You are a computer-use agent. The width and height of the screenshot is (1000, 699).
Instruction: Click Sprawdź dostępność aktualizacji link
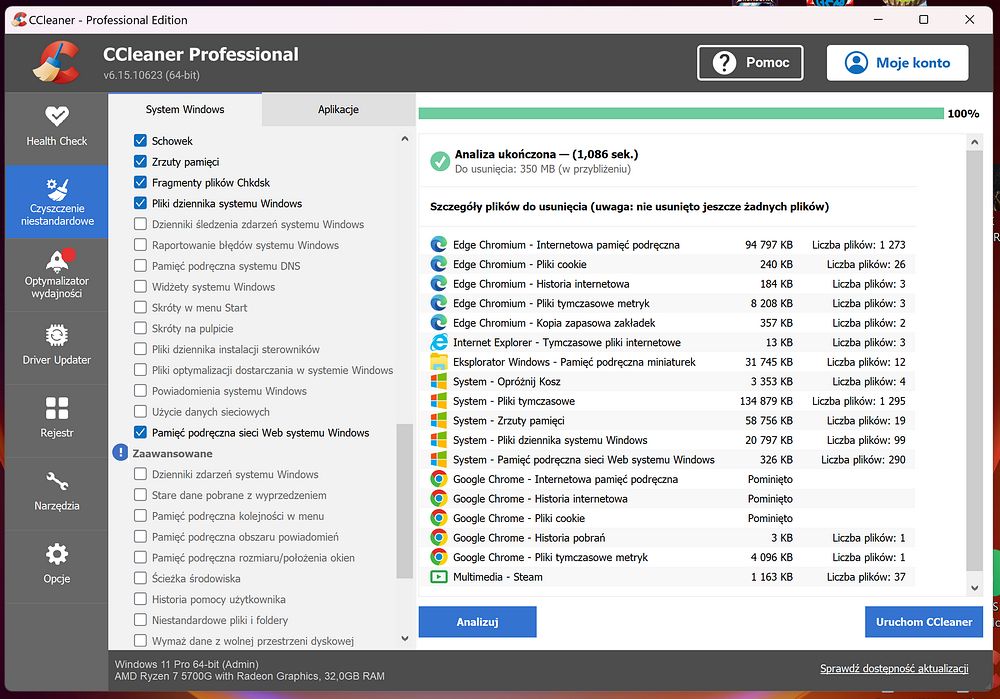click(x=894, y=668)
